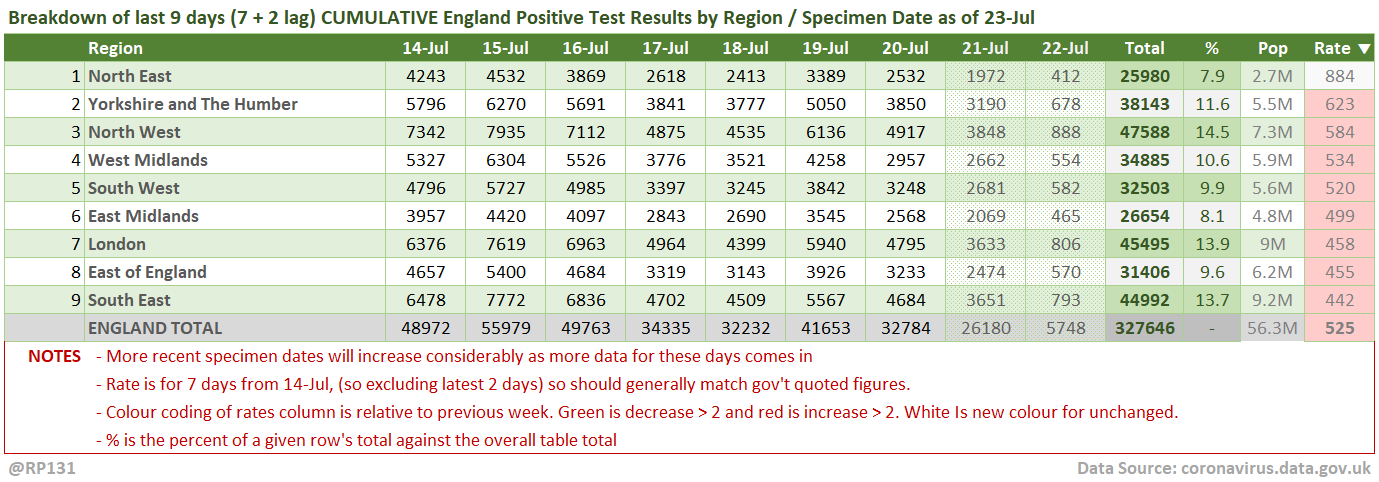Click the @RP131 author handle
1379x482 pixels.
click(42, 468)
